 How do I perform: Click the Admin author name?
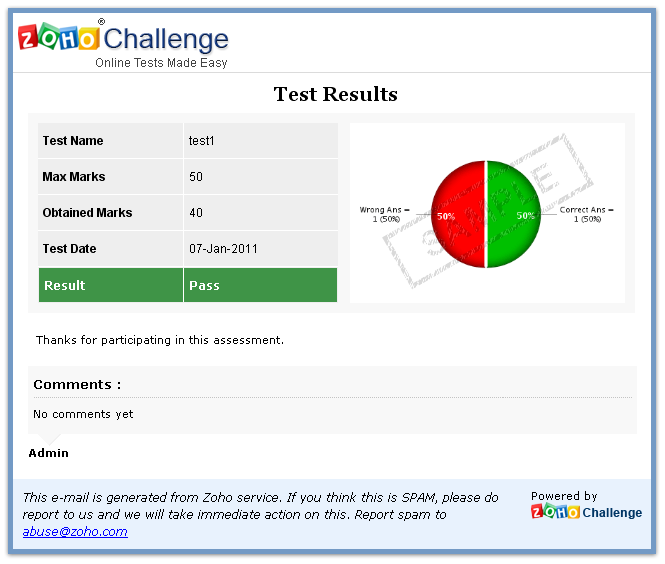49,453
